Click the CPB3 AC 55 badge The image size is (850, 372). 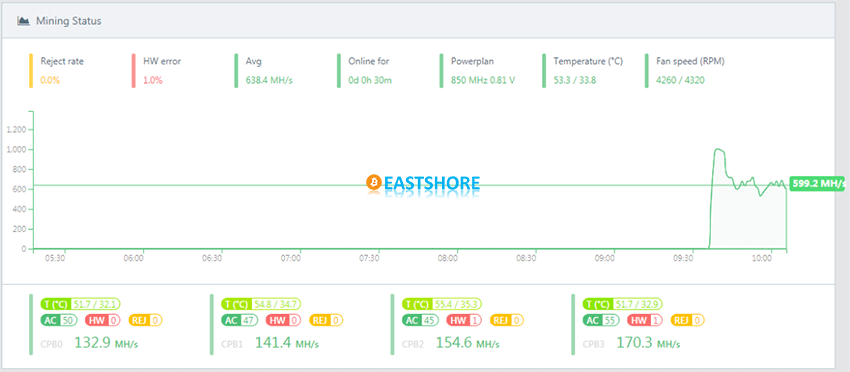(x=601, y=320)
